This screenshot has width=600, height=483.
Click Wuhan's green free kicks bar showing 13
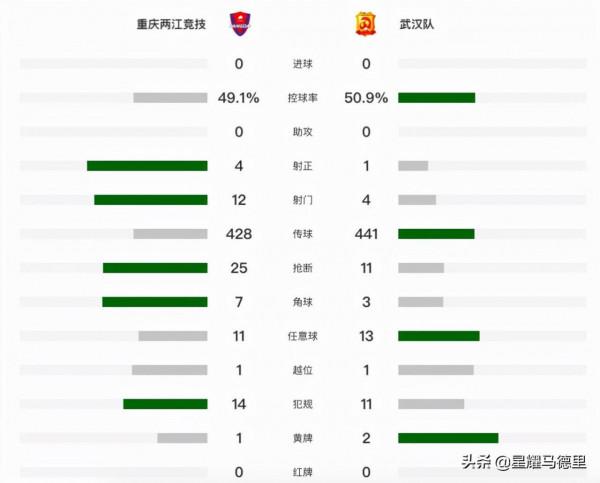click(438, 336)
